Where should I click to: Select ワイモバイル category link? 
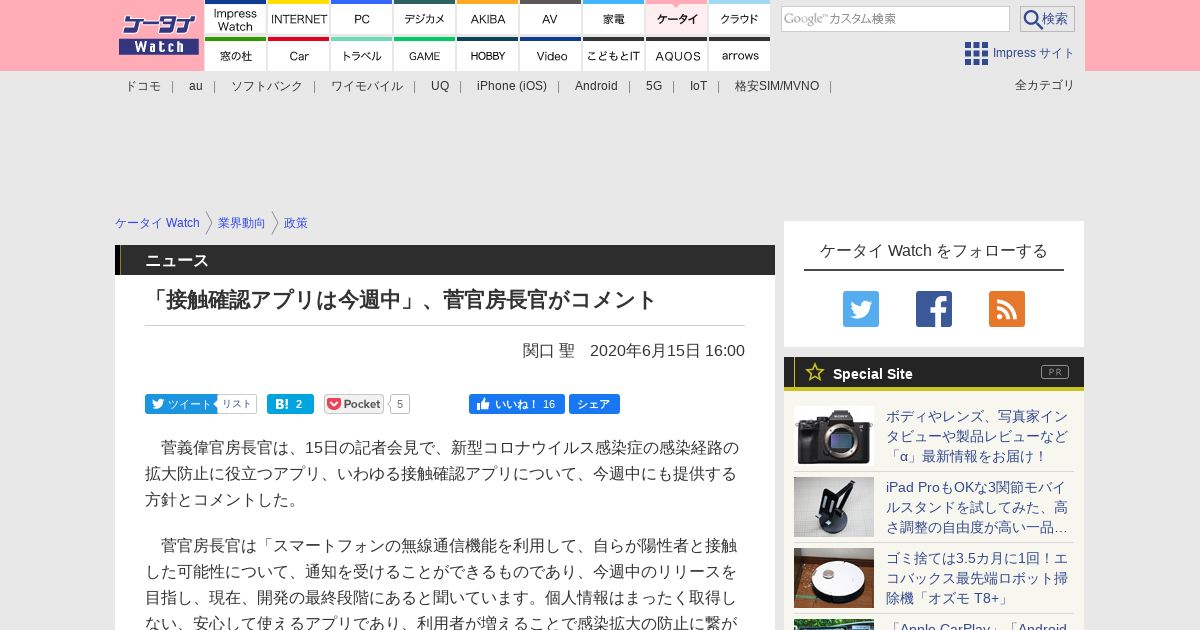pyautogui.click(x=367, y=86)
